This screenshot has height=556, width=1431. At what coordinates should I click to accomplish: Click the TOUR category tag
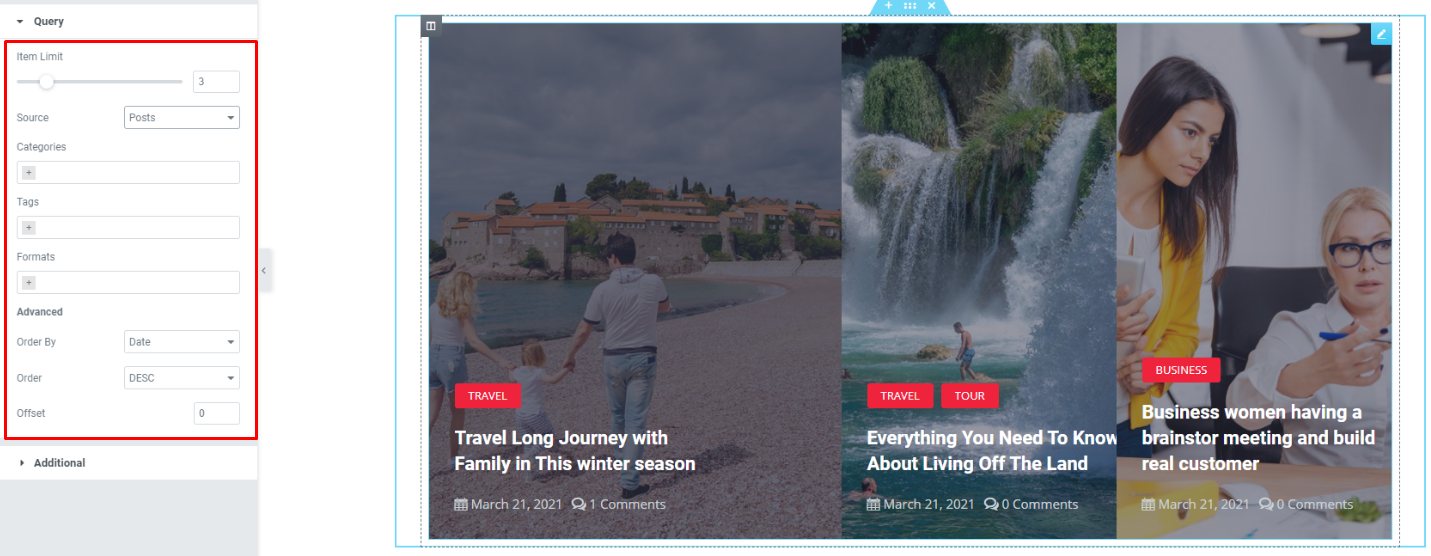(x=969, y=396)
